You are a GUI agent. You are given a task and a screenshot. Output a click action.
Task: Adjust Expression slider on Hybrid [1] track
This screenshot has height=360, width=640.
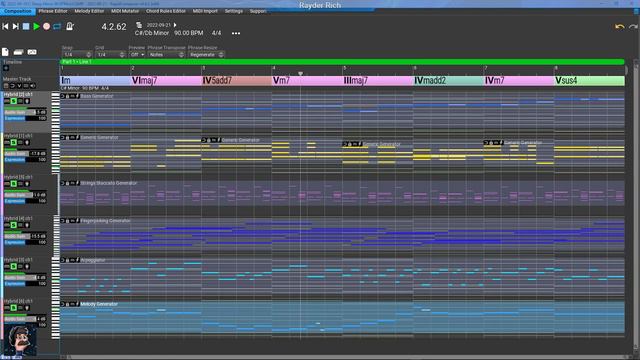[25, 160]
